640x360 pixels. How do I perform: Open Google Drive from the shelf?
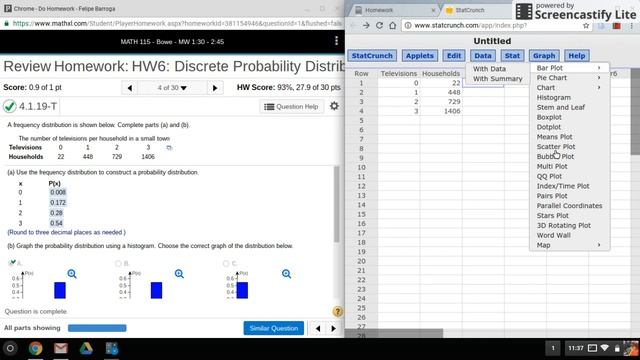86,348
